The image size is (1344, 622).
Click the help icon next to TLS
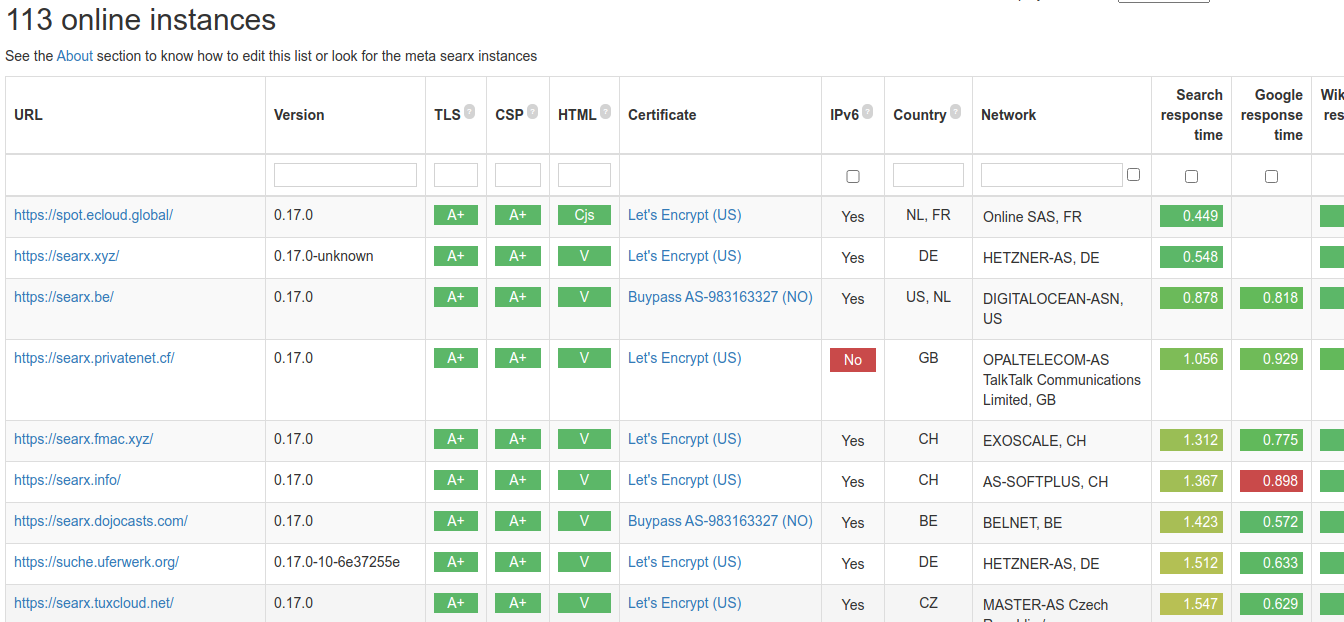point(469,113)
